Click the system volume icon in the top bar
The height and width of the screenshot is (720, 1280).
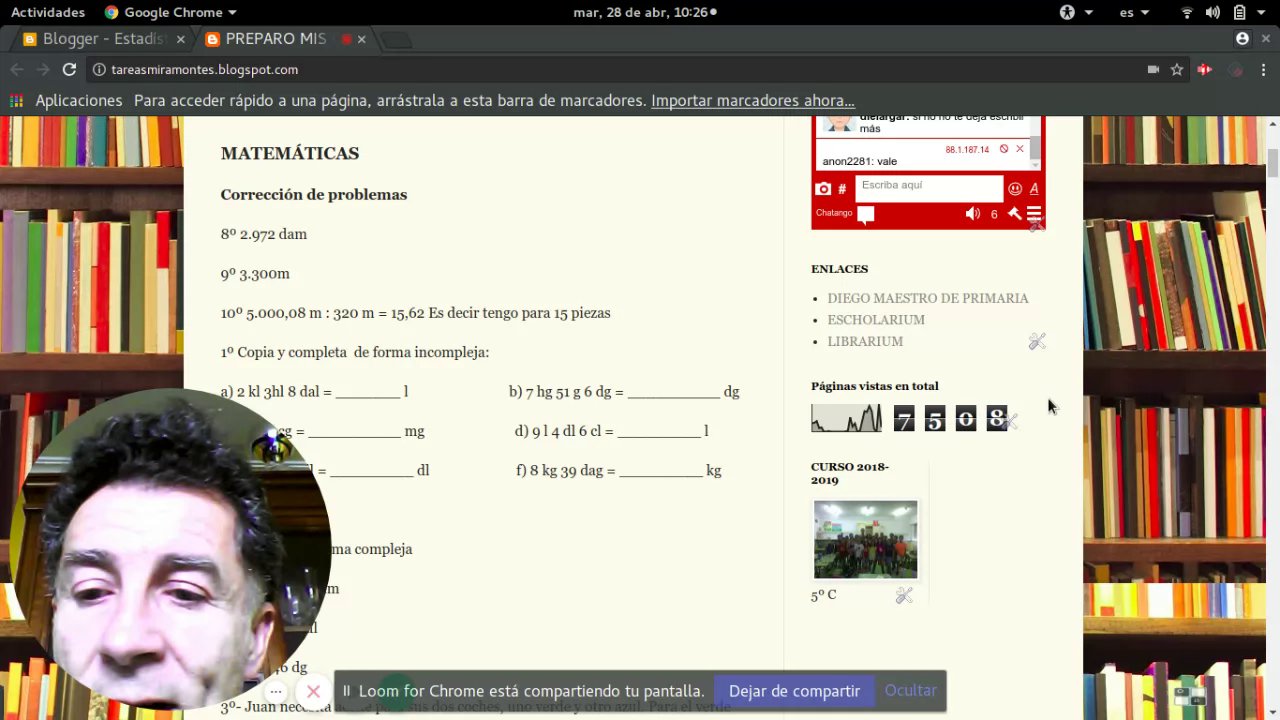click(x=1213, y=12)
